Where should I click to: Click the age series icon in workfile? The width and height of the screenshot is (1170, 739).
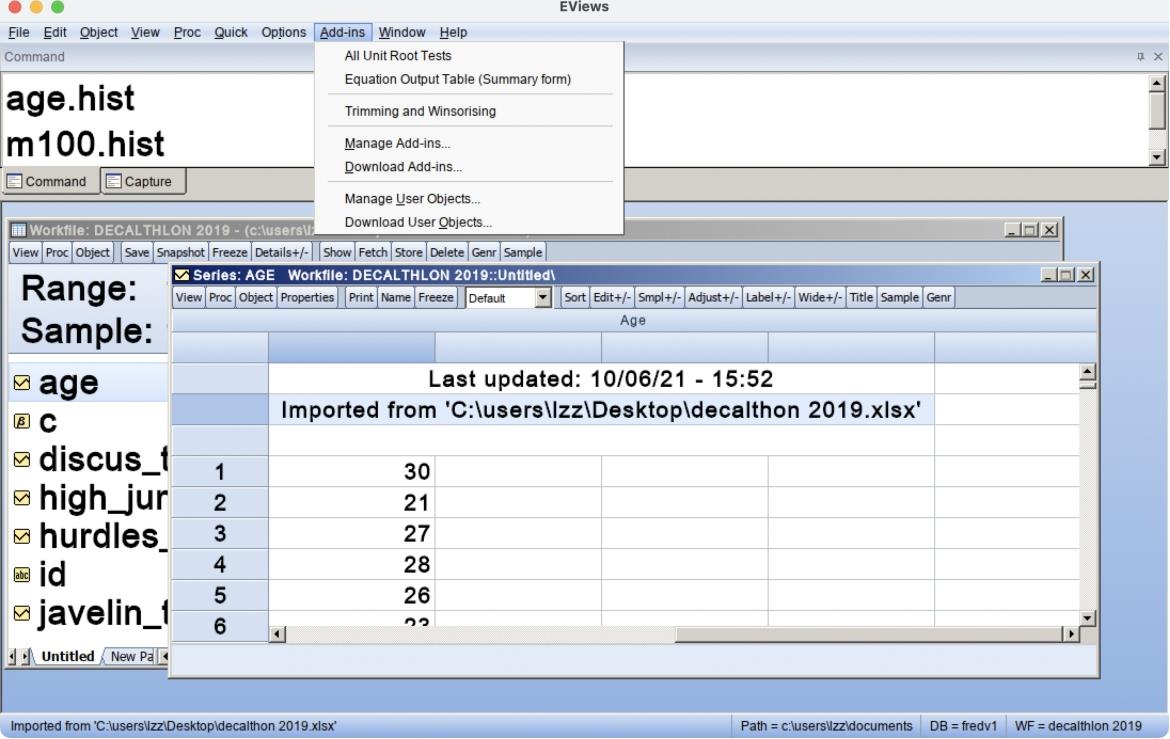[x=23, y=384]
